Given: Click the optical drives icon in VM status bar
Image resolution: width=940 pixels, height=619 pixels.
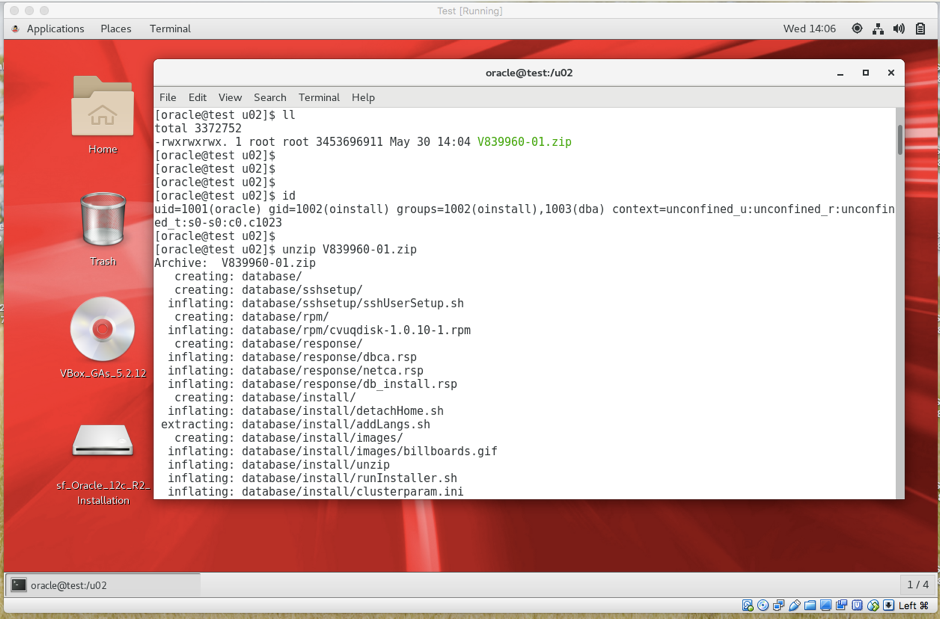Looking at the screenshot, I should click(763, 605).
